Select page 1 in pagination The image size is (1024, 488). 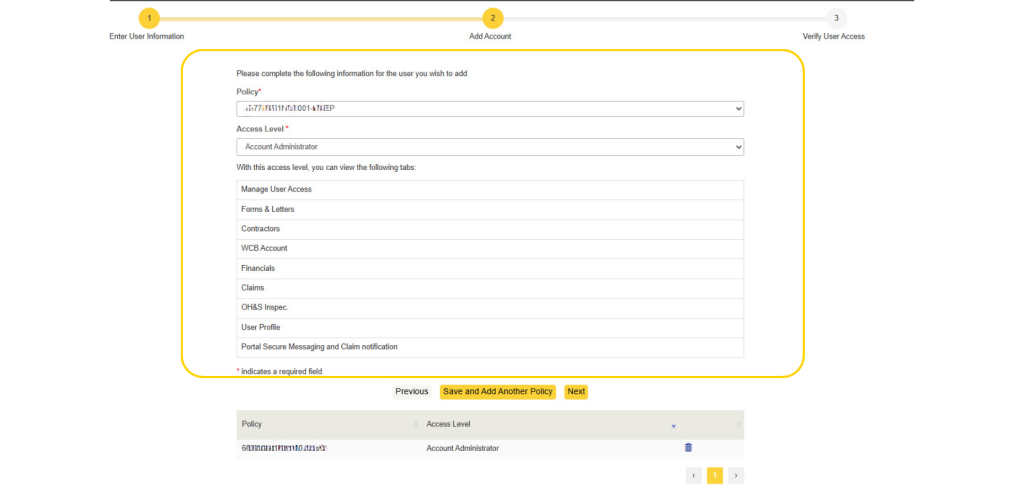[x=715, y=476]
